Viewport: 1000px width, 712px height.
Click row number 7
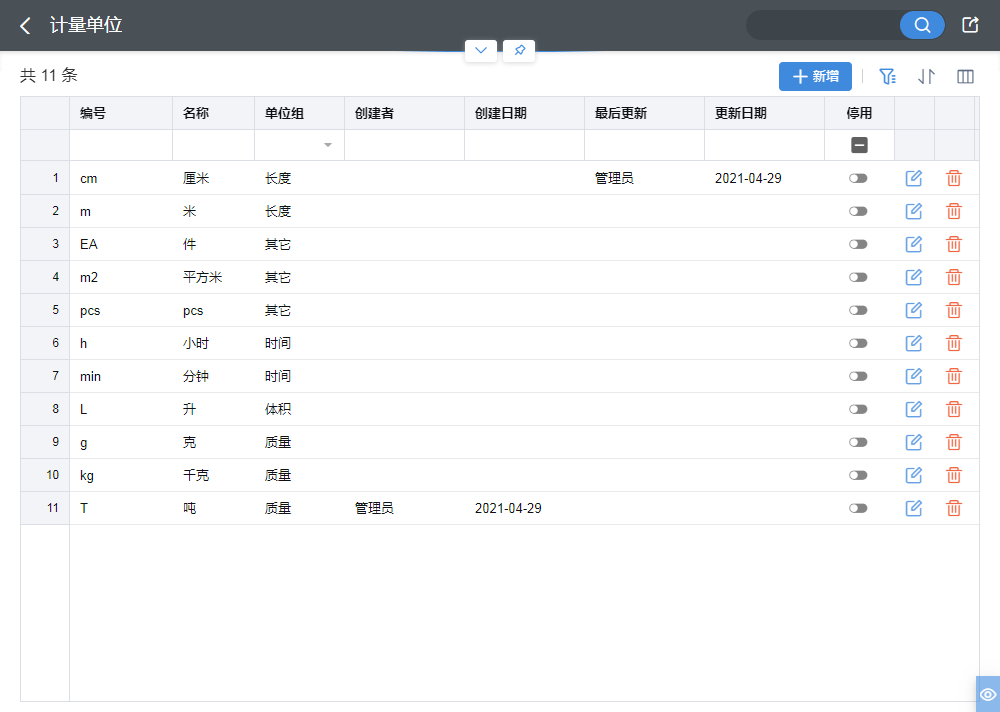(45, 376)
